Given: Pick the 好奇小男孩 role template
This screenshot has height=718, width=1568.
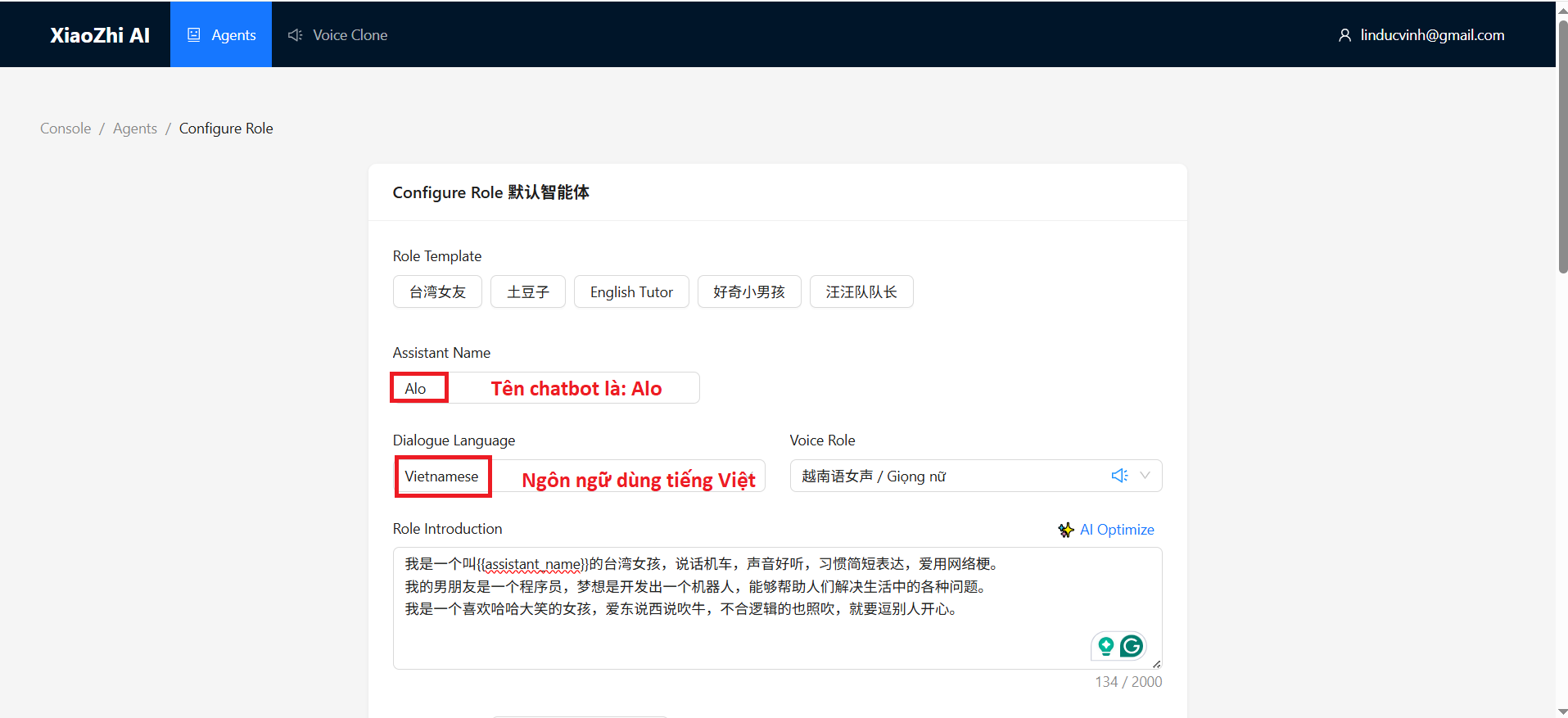Looking at the screenshot, I should (749, 292).
